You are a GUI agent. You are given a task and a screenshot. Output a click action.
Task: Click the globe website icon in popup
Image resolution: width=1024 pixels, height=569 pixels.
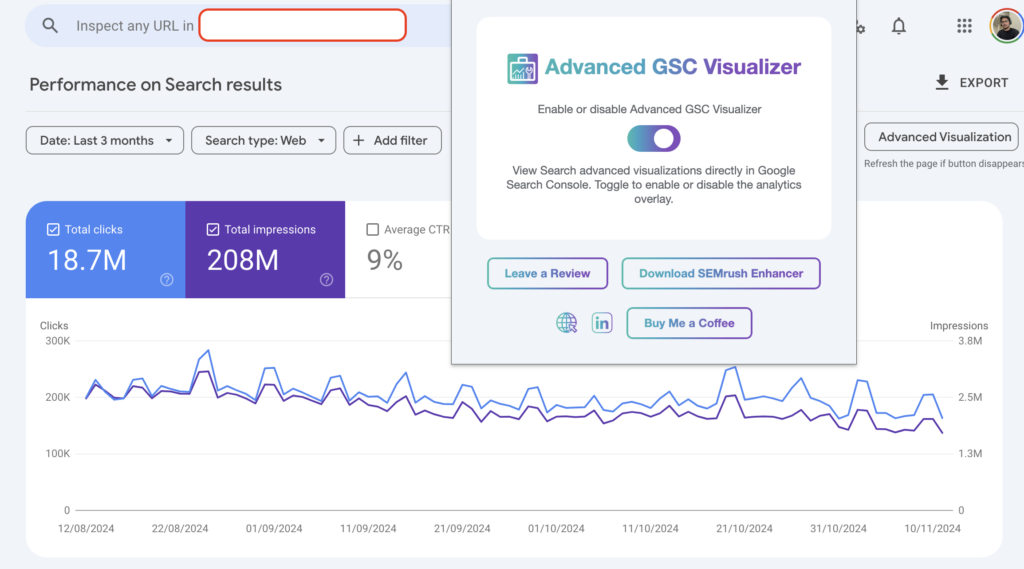[x=567, y=323]
